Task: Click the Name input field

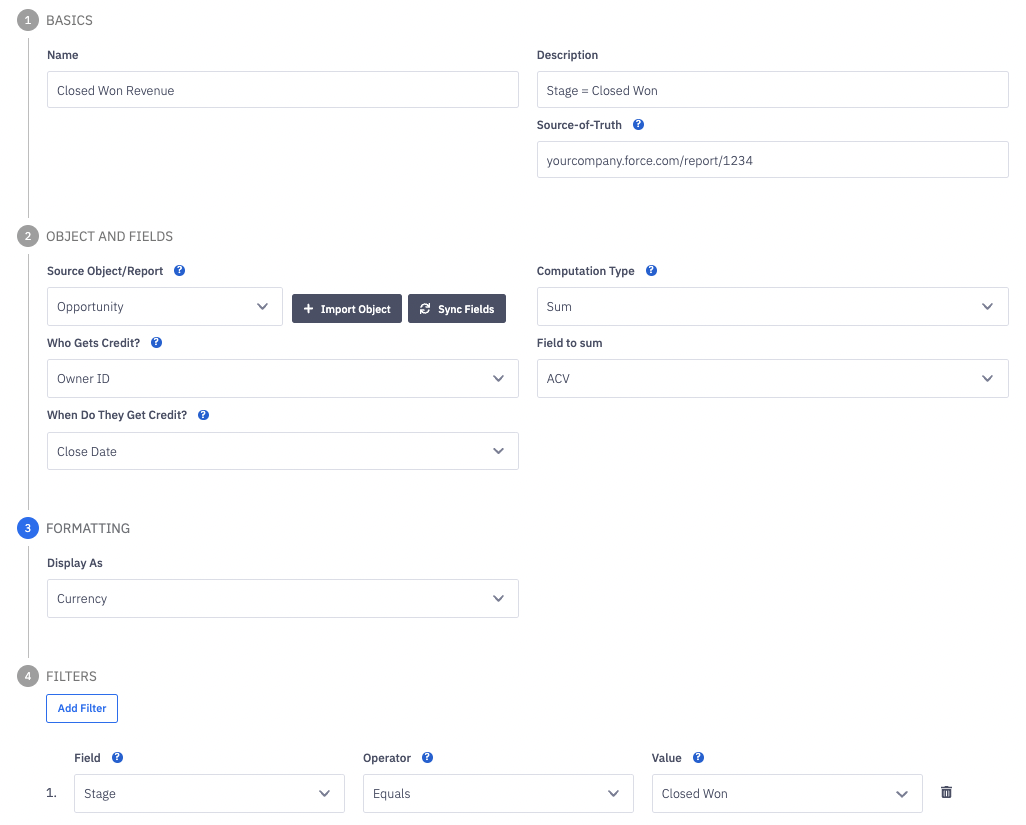Action: (x=282, y=90)
